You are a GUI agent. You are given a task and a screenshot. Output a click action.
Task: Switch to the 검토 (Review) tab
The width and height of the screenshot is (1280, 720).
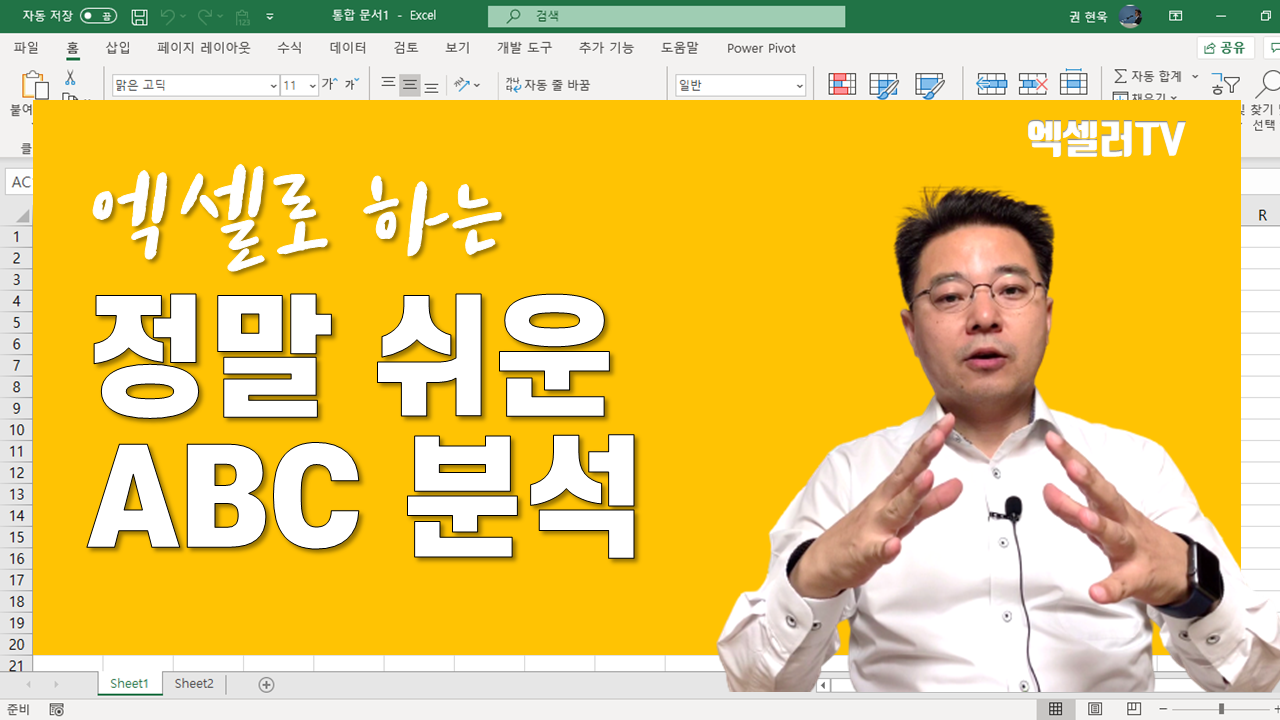click(406, 48)
